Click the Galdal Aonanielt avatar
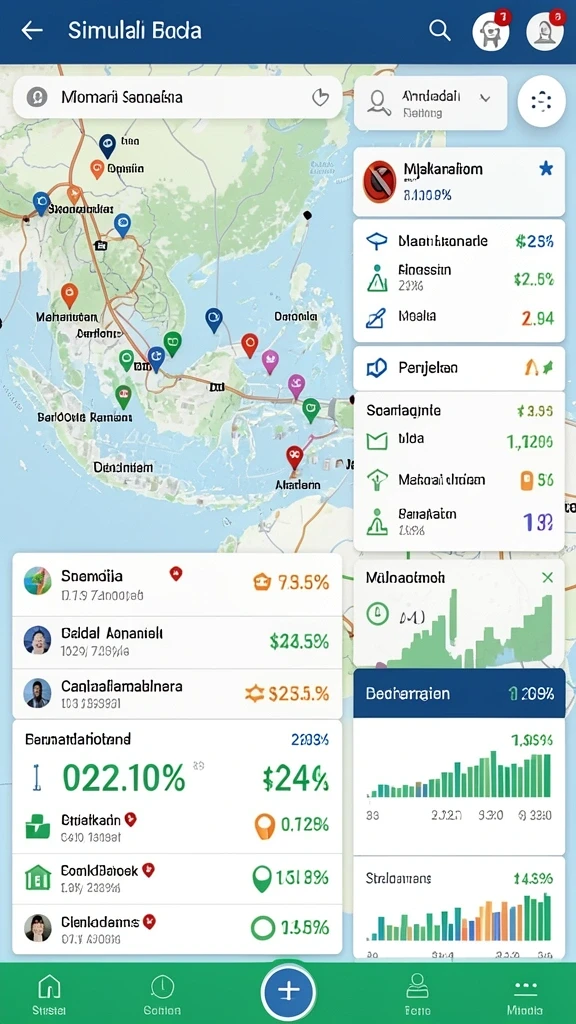The height and width of the screenshot is (1024, 576). [37, 640]
